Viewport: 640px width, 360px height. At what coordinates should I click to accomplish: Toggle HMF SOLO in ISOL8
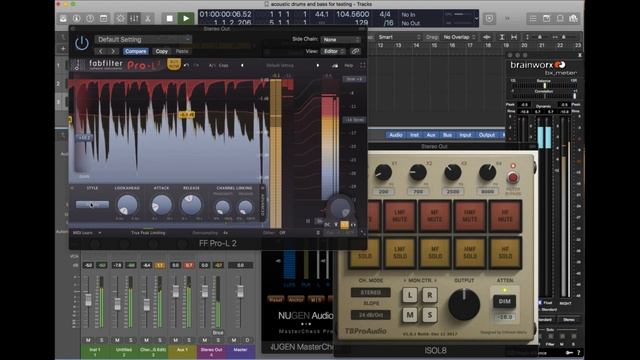pos(470,253)
